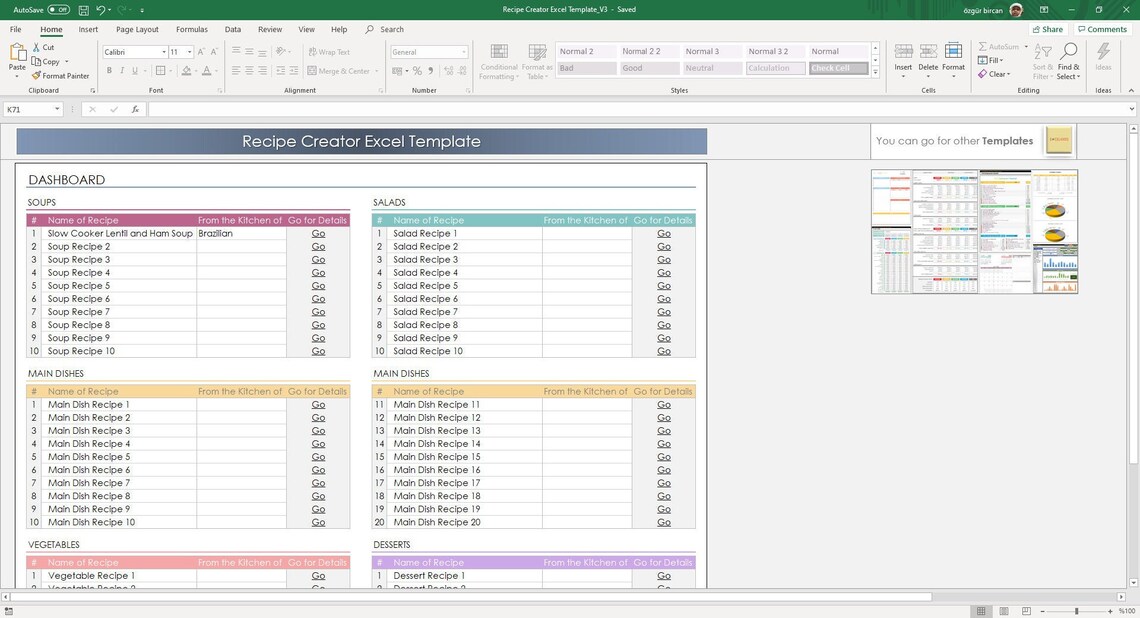The image size is (1140, 618).
Task: Open Find & Select magnifier
Action: [1068, 62]
